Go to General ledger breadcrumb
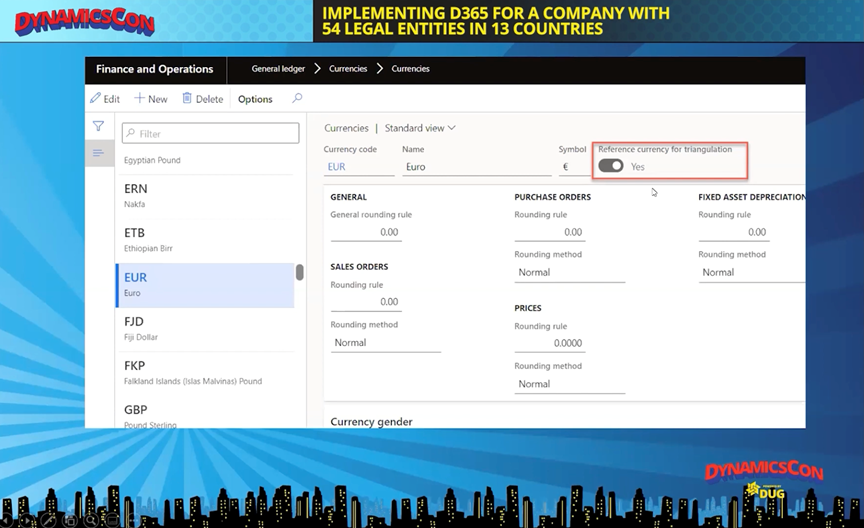 click(x=279, y=69)
